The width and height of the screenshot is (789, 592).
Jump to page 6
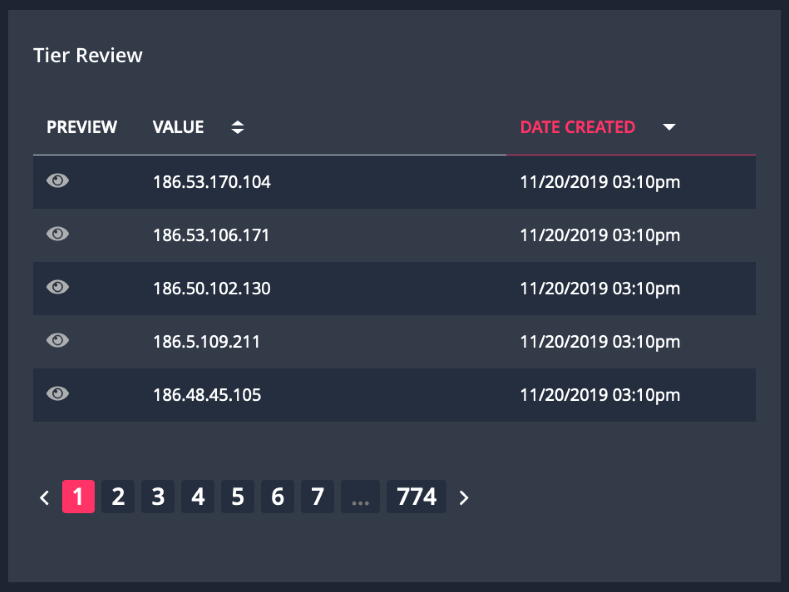click(x=278, y=497)
